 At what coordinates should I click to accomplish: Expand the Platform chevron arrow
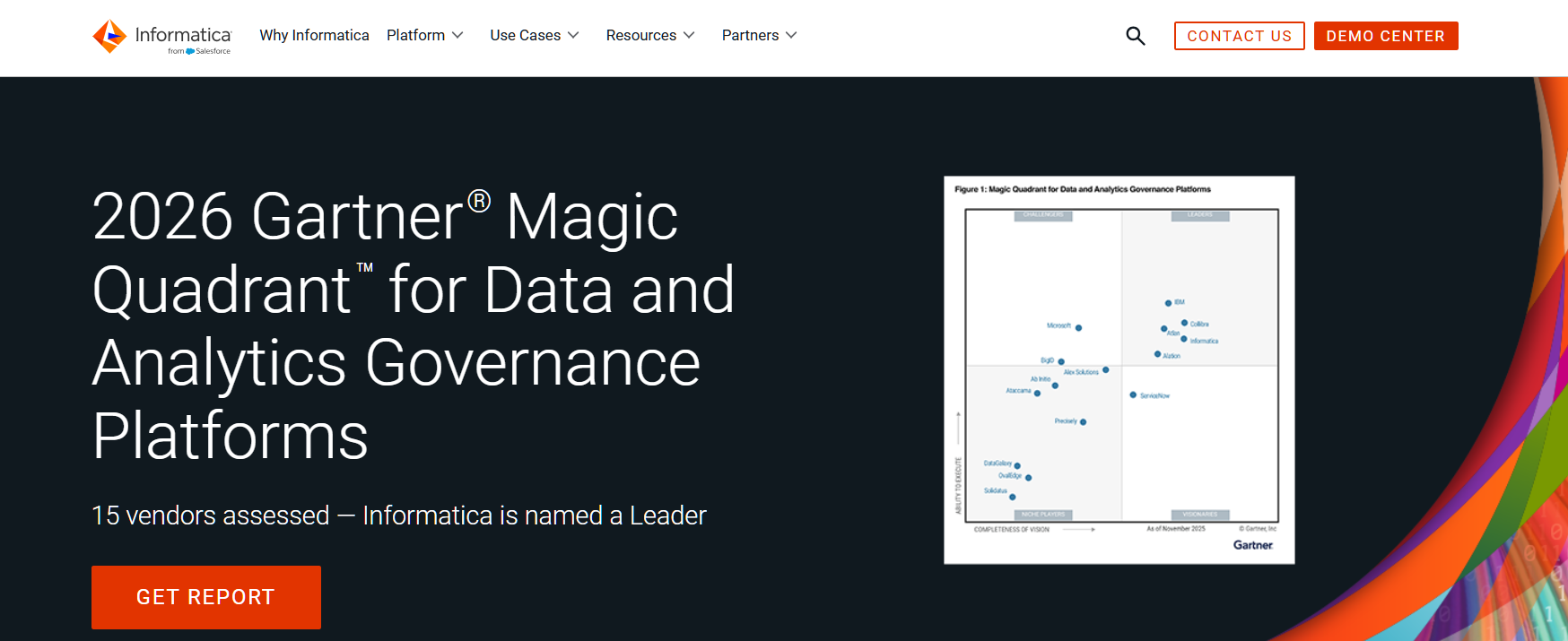point(457,35)
